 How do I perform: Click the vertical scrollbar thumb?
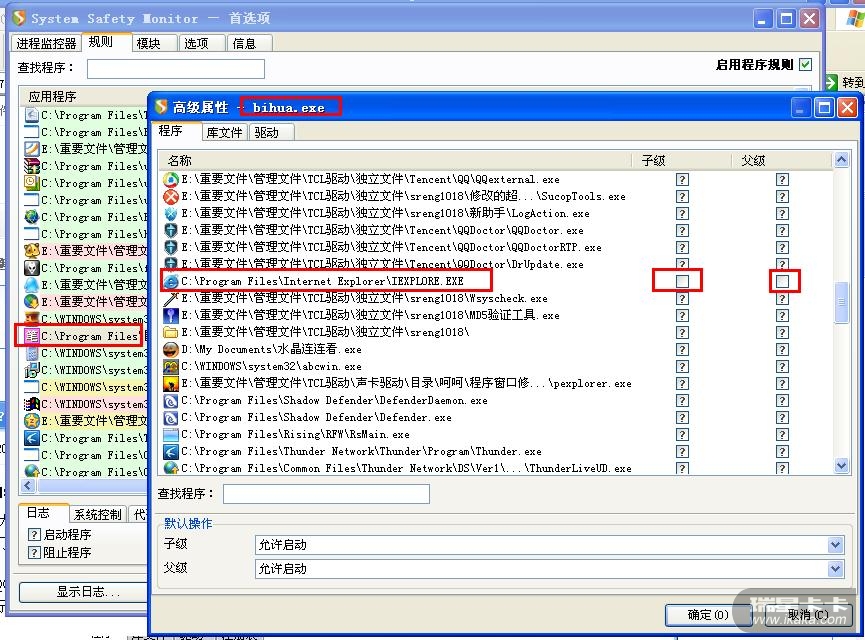pos(841,302)
